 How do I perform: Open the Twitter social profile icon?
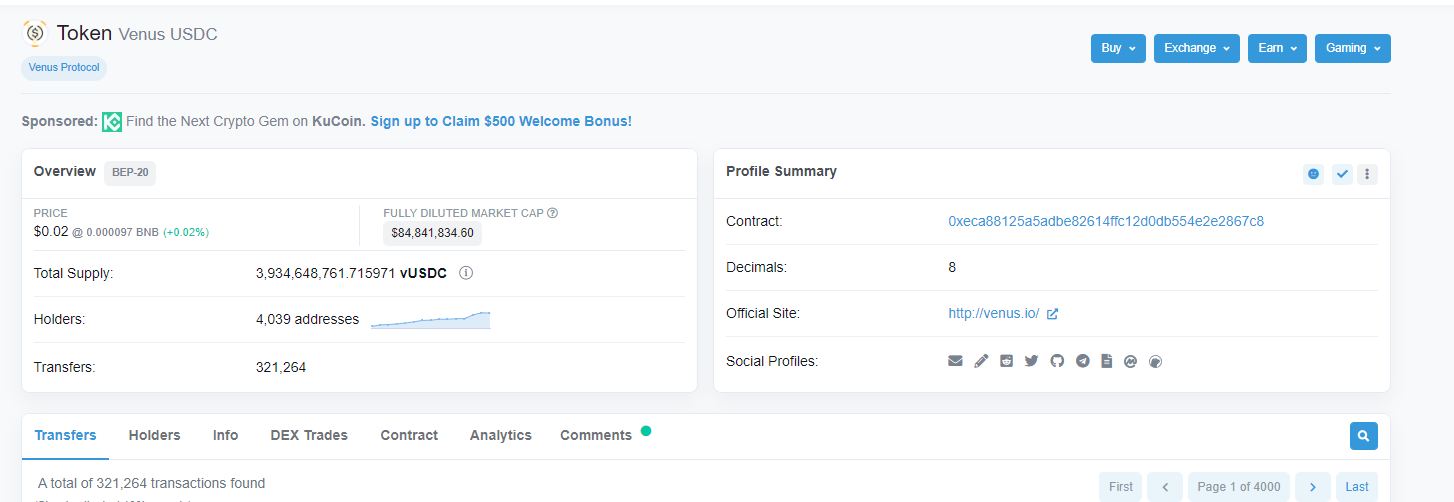point(1031,361)
